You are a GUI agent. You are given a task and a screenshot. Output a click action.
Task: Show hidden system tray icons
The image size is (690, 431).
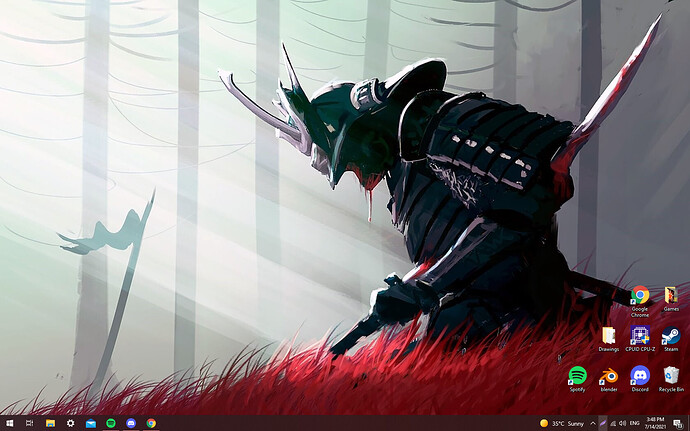pos(593,424)
